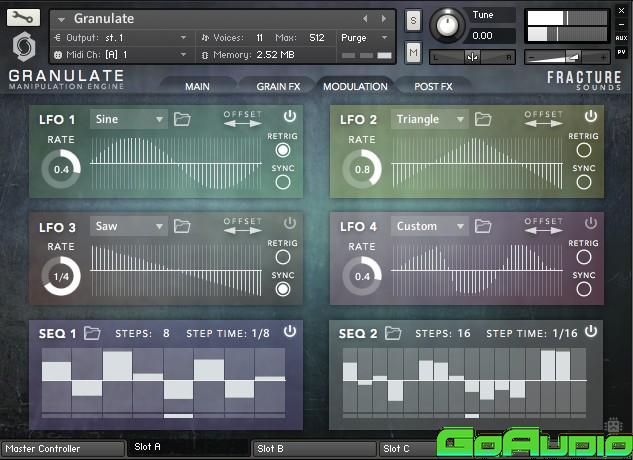Open LFO 3 waveform preset folder
Viewport: 633px width, 460px height.
(182, 226)
